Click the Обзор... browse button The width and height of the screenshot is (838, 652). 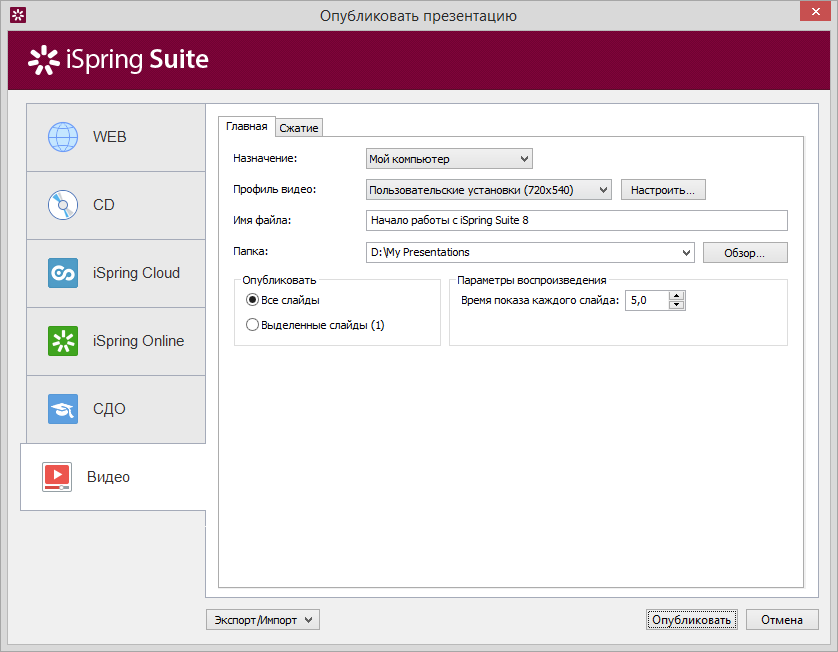click(745, 253)
